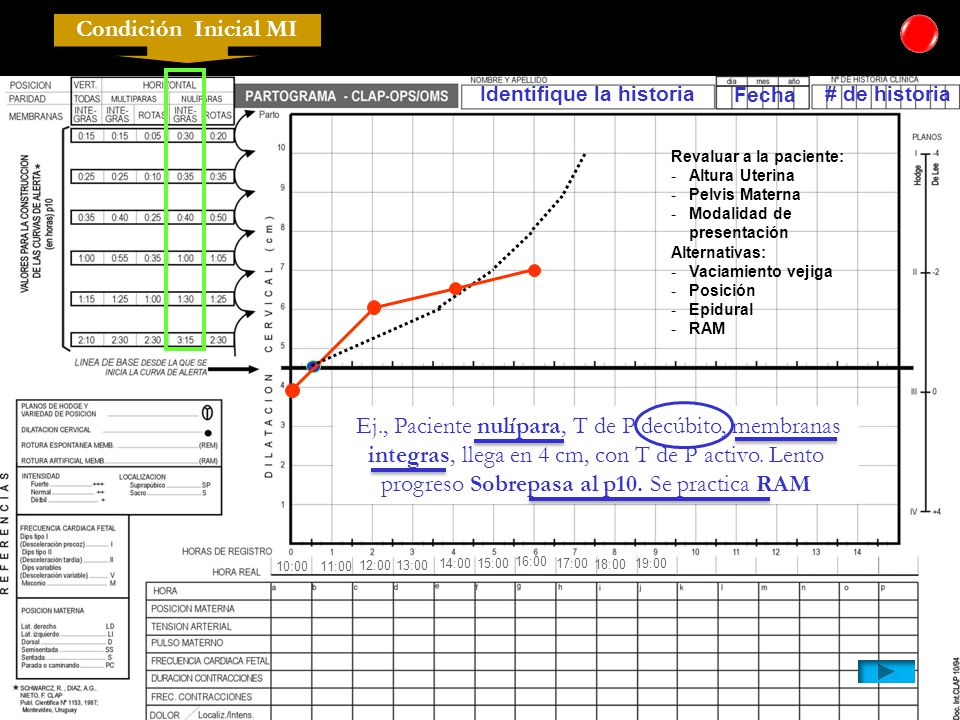Click the red circle button
960x720 pixels.
point(919,34)
